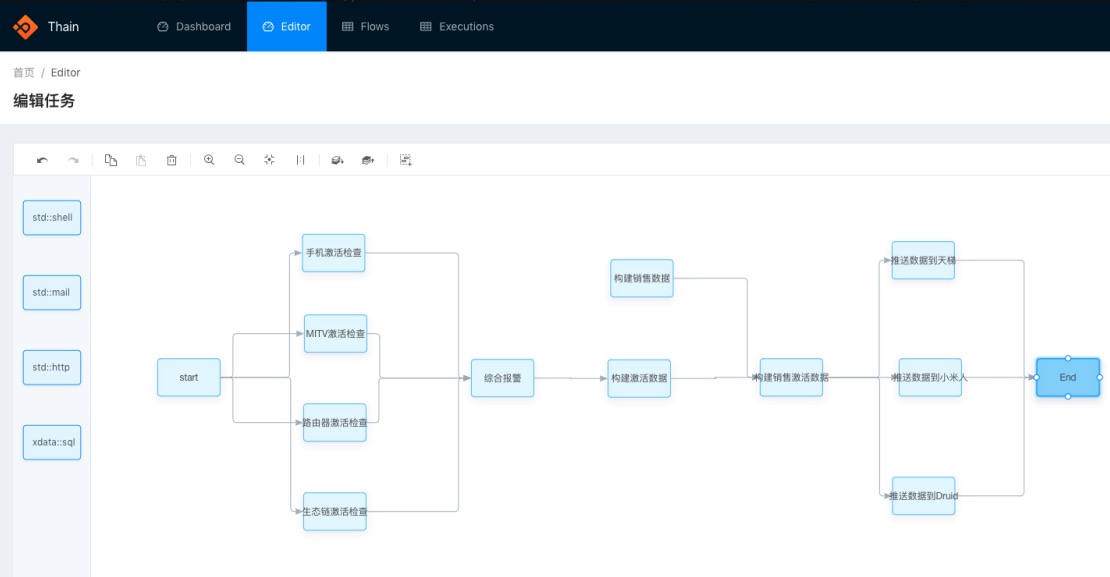The height and width of the screenshot is (577, 1110).
Task: Click the multi-select marquee icon
Action: pyautogui.click(x=405, y=160)
